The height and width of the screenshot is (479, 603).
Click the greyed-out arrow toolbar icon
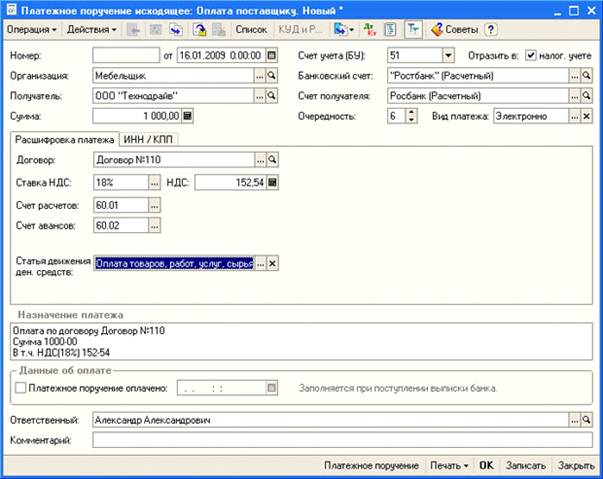tap(133, 30)
